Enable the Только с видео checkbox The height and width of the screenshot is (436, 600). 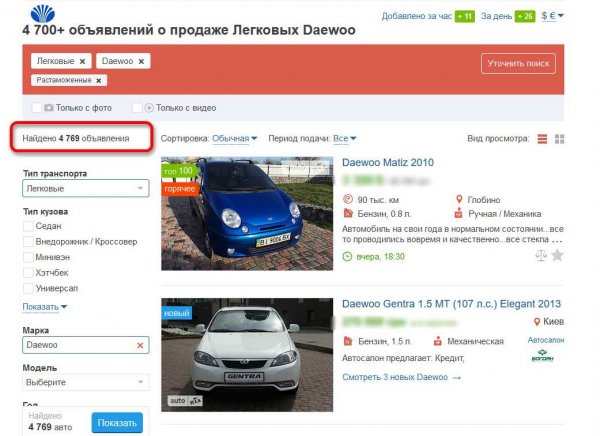137,108
